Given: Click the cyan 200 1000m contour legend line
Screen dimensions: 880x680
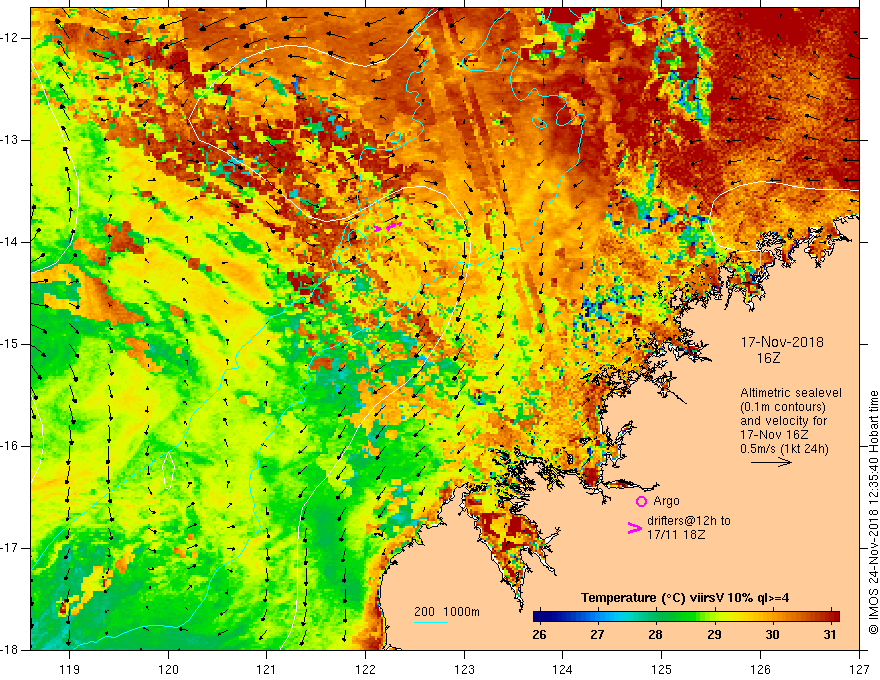Looking at the screenshot, I should point(431,623).
